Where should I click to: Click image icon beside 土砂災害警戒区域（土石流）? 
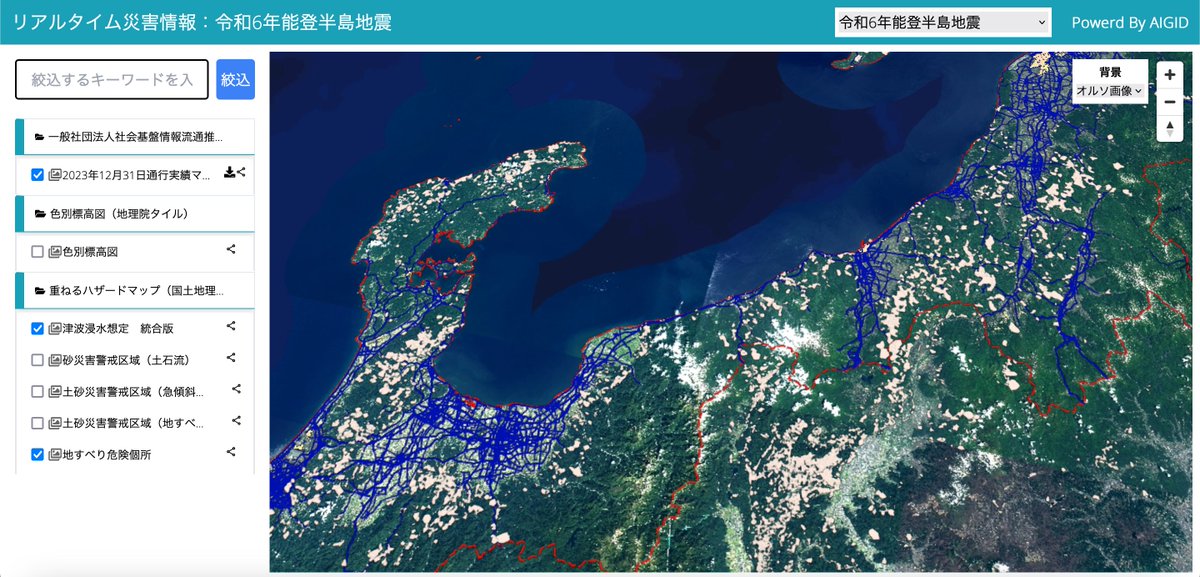coord(55,360)
